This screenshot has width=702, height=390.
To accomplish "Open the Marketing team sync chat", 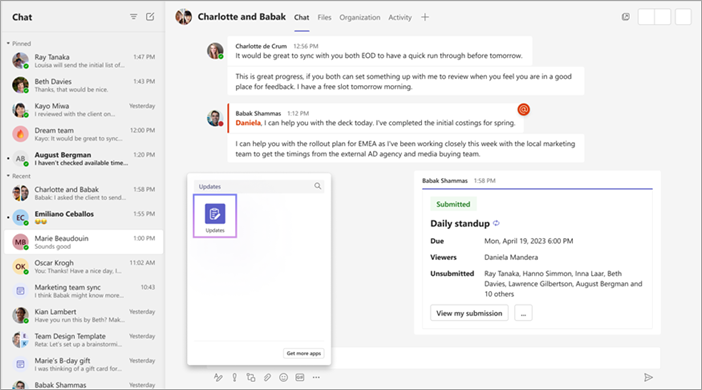I will point(83,291).
